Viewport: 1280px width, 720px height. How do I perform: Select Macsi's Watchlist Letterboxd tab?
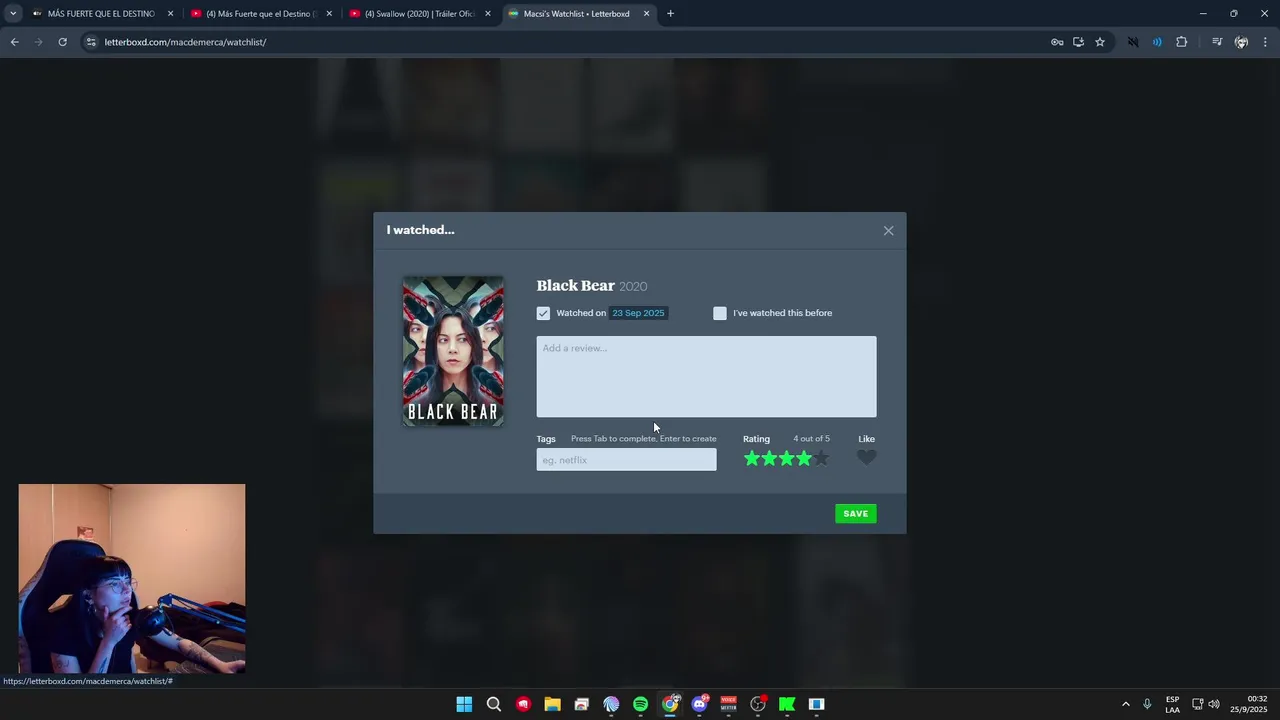pyautogui.click(x=576, y=14)
